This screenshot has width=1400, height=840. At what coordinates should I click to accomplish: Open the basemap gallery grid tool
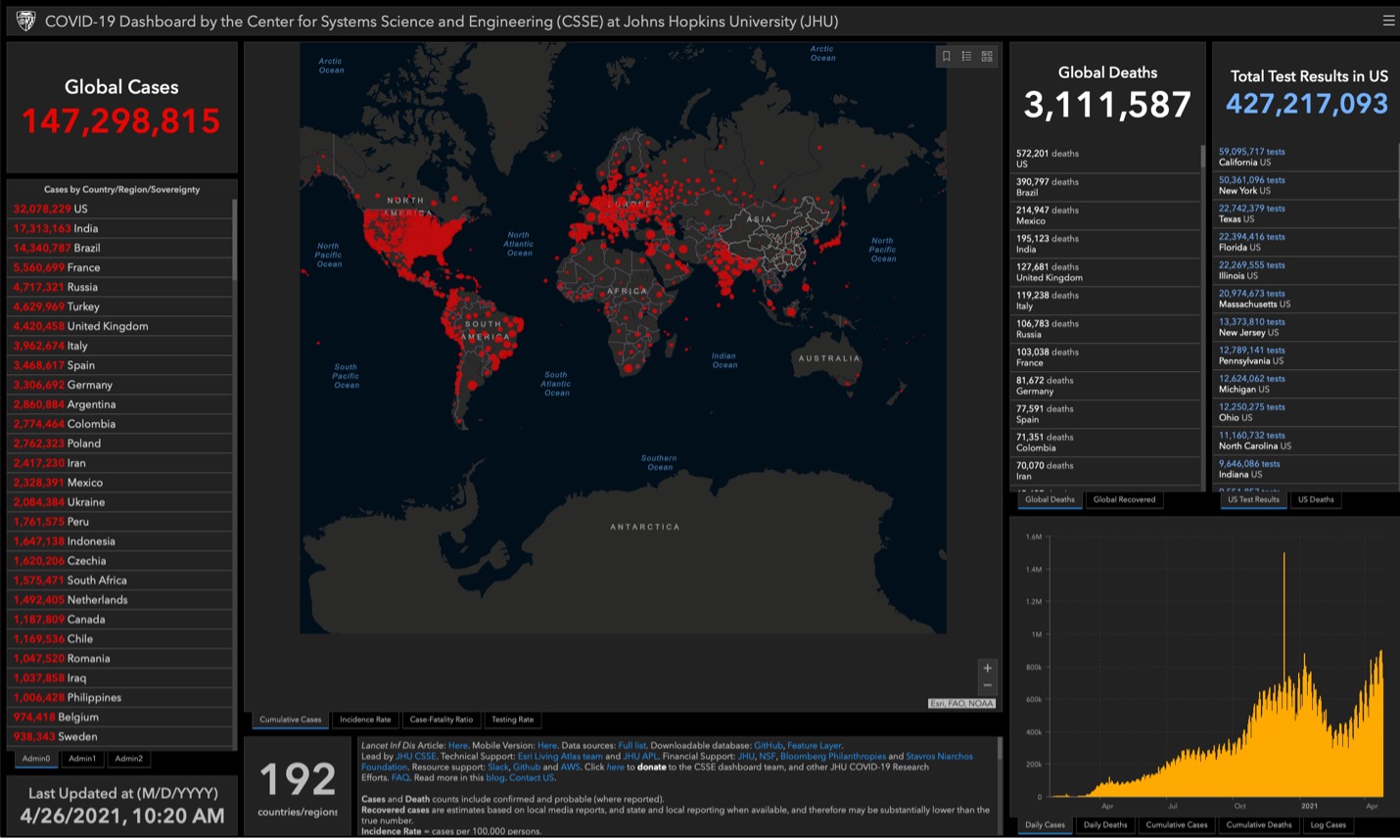[987, 57]
